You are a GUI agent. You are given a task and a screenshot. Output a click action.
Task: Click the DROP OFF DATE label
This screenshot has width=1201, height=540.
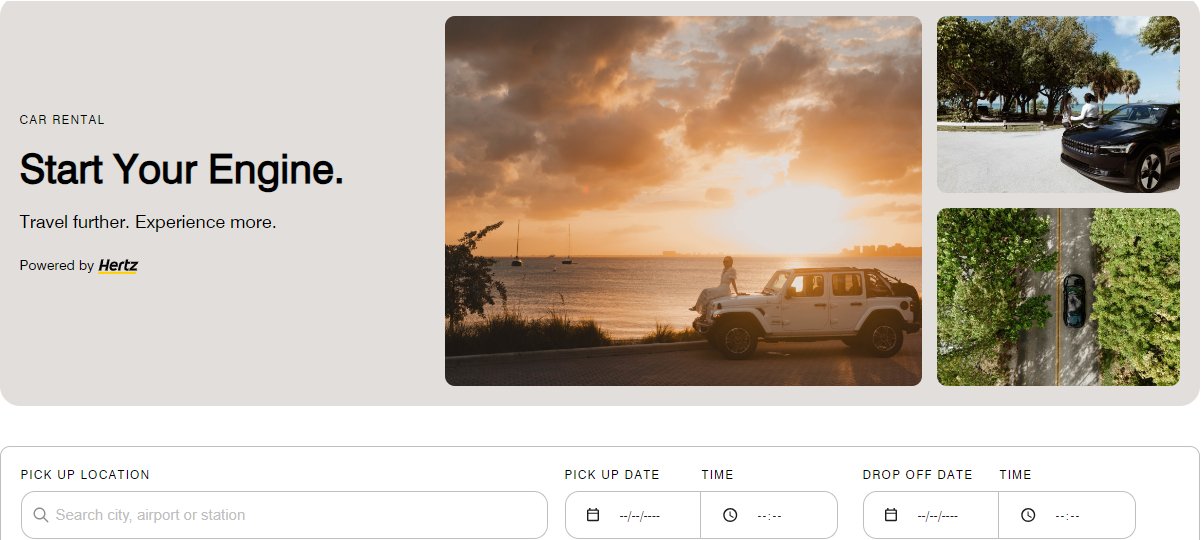tap(917, 475)
